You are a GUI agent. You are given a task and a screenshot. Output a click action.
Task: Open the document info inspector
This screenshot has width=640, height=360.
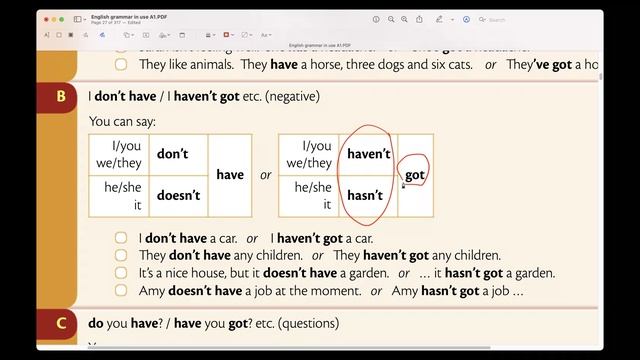(x=376, y=19)
